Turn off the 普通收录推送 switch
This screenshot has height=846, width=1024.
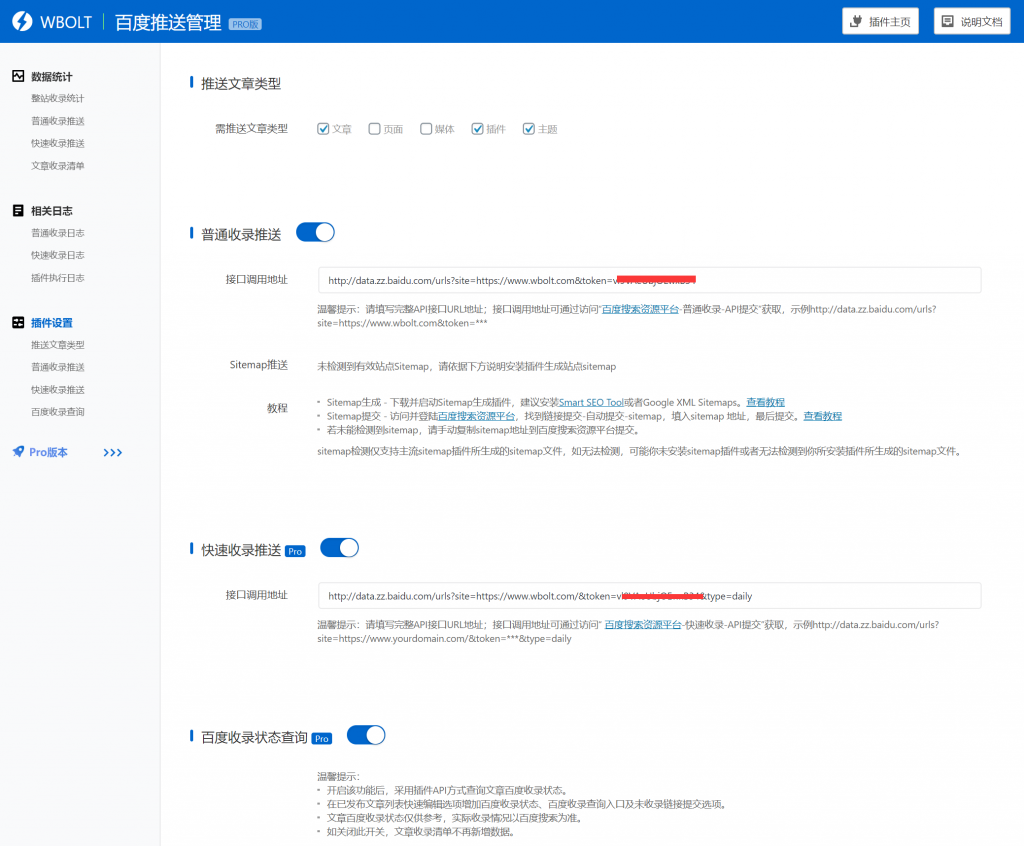point(315,231)
